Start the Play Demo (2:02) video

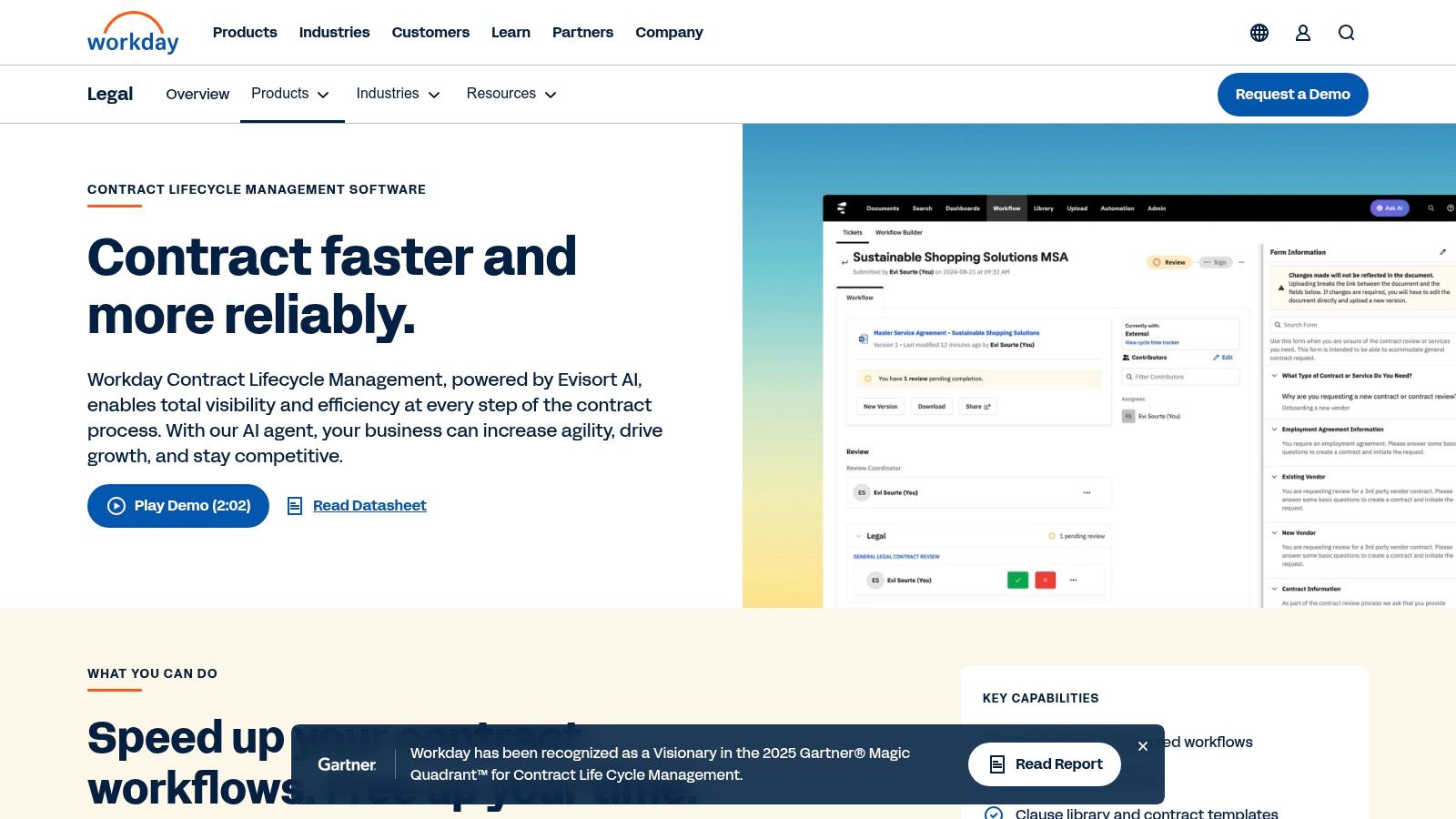177,506
